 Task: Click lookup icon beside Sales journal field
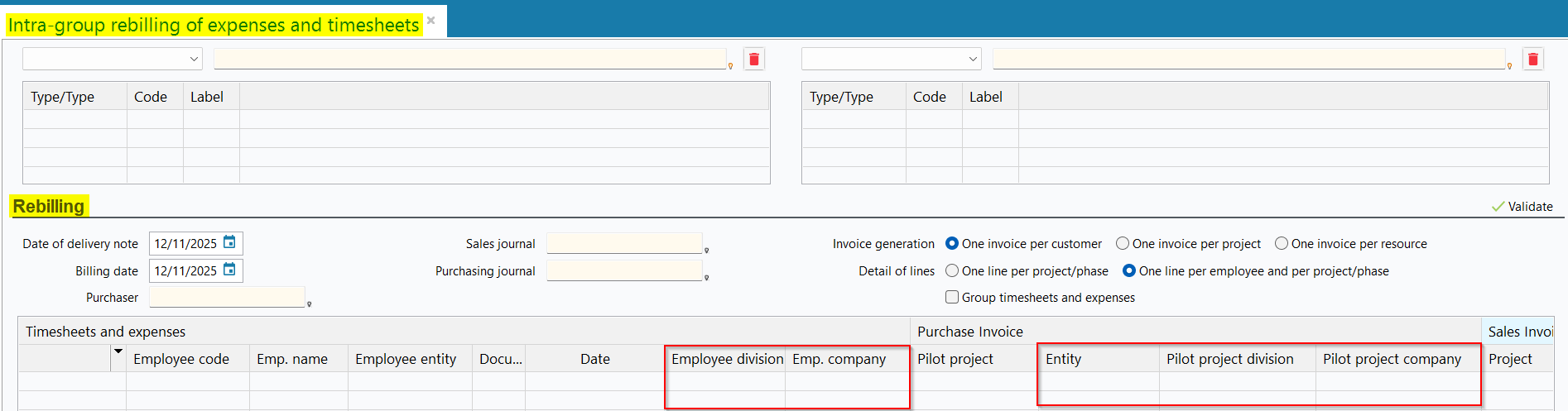[x=706, y=250]
